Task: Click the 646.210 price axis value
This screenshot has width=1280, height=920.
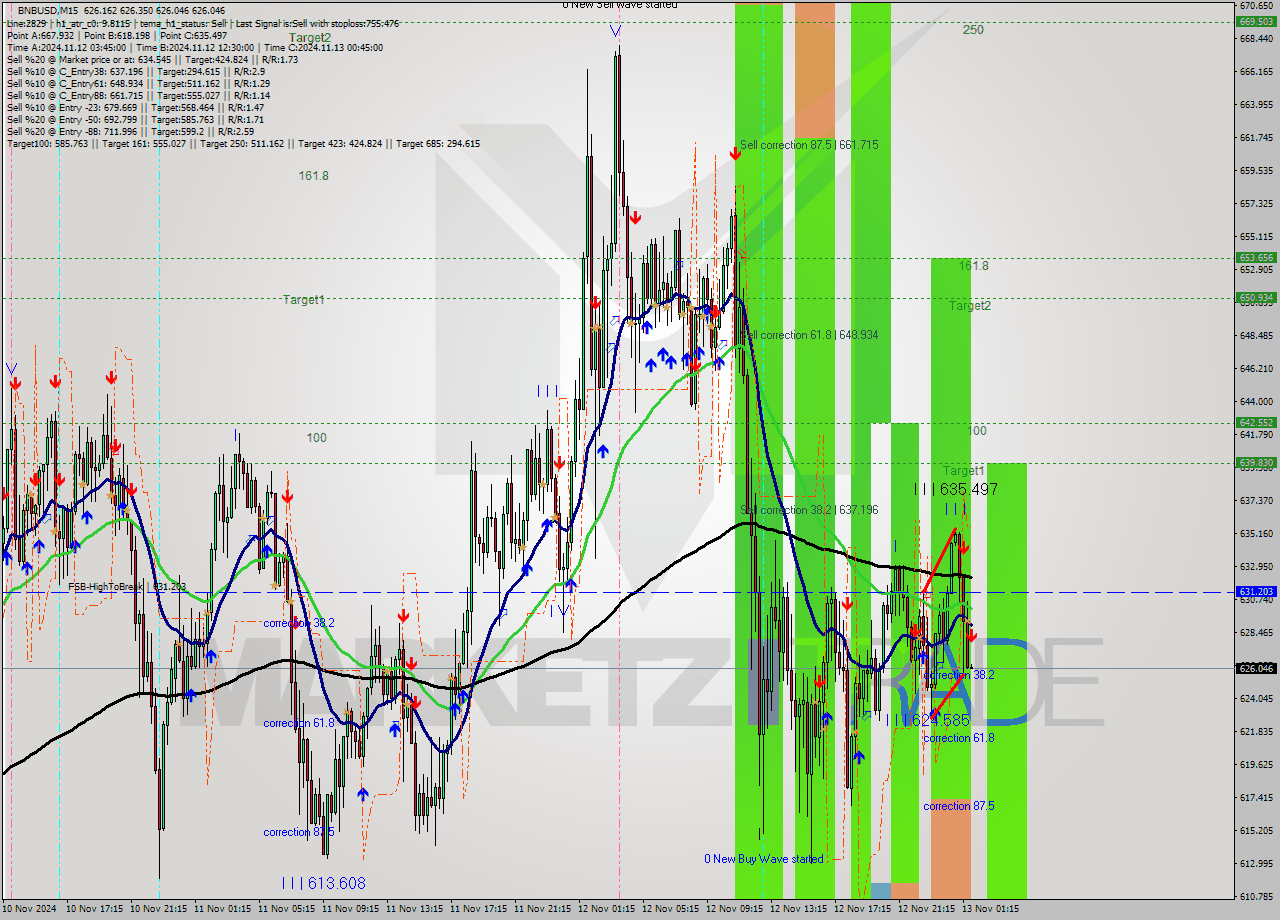Action: (x=1255, y=369)
